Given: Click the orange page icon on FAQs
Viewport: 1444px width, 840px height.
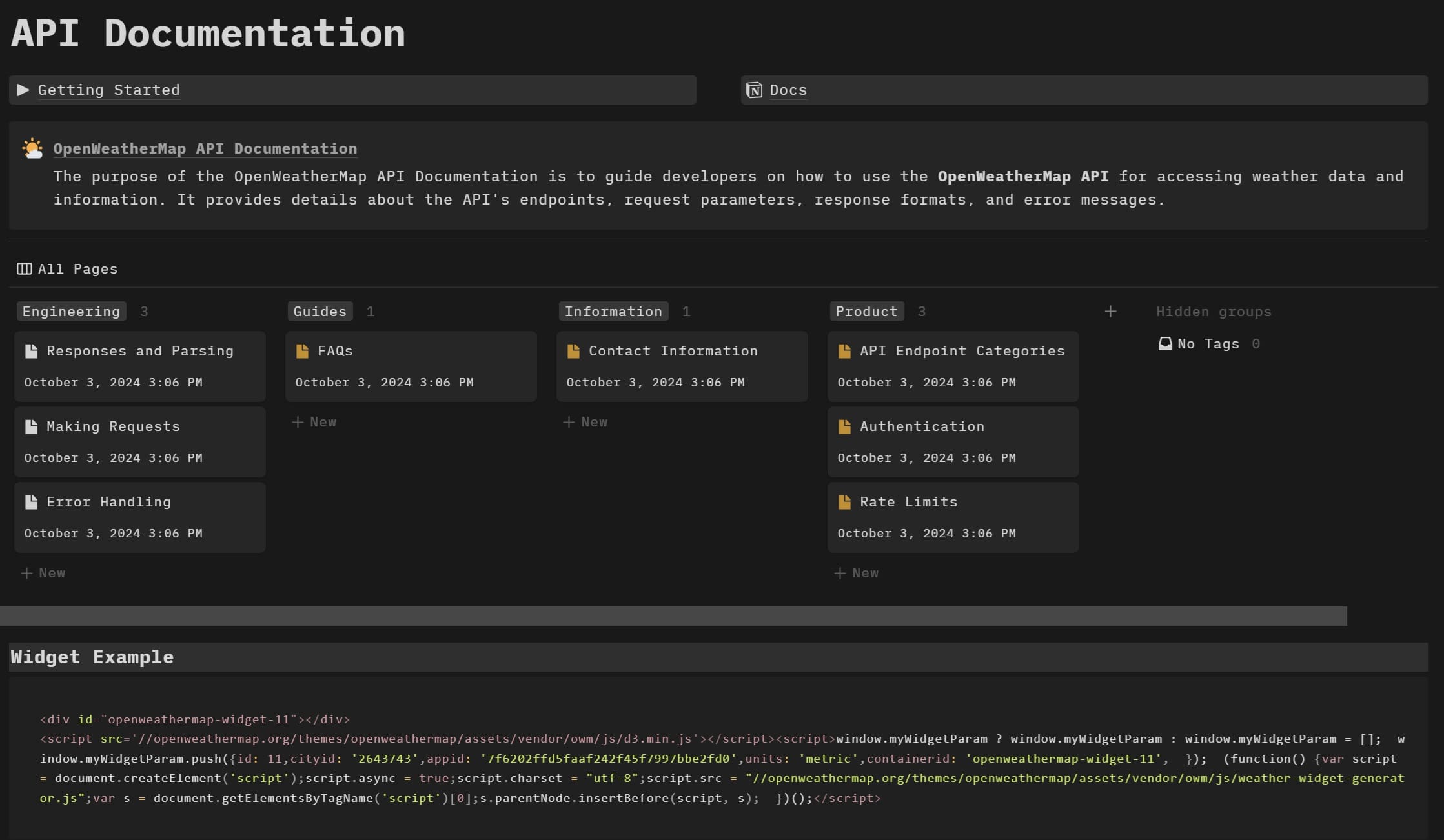Looking at the screenshot, I should pos(302,351).
